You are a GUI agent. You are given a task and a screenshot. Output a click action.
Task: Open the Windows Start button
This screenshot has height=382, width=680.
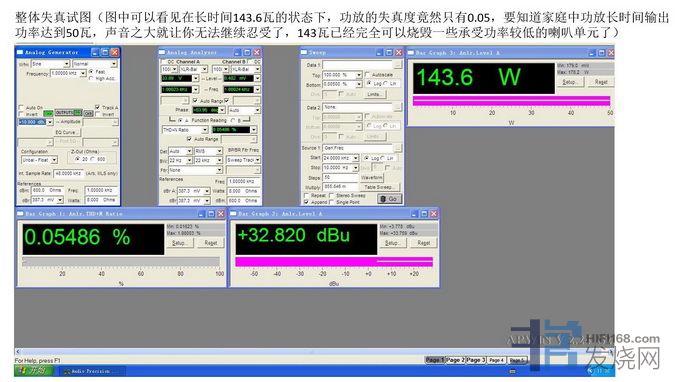[34, 371]
